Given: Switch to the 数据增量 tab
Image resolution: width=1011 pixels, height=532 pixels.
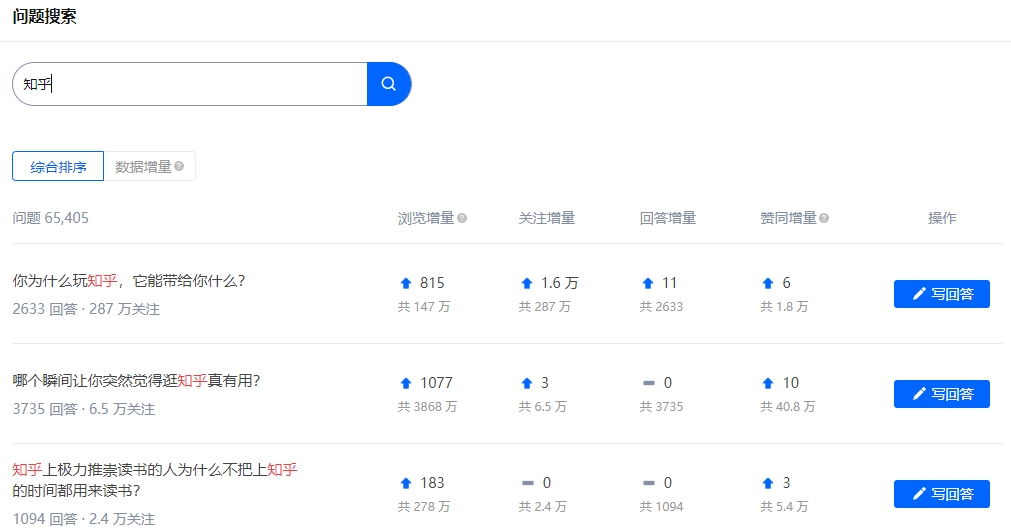Looking at the screenshot, I should point(150,166).
